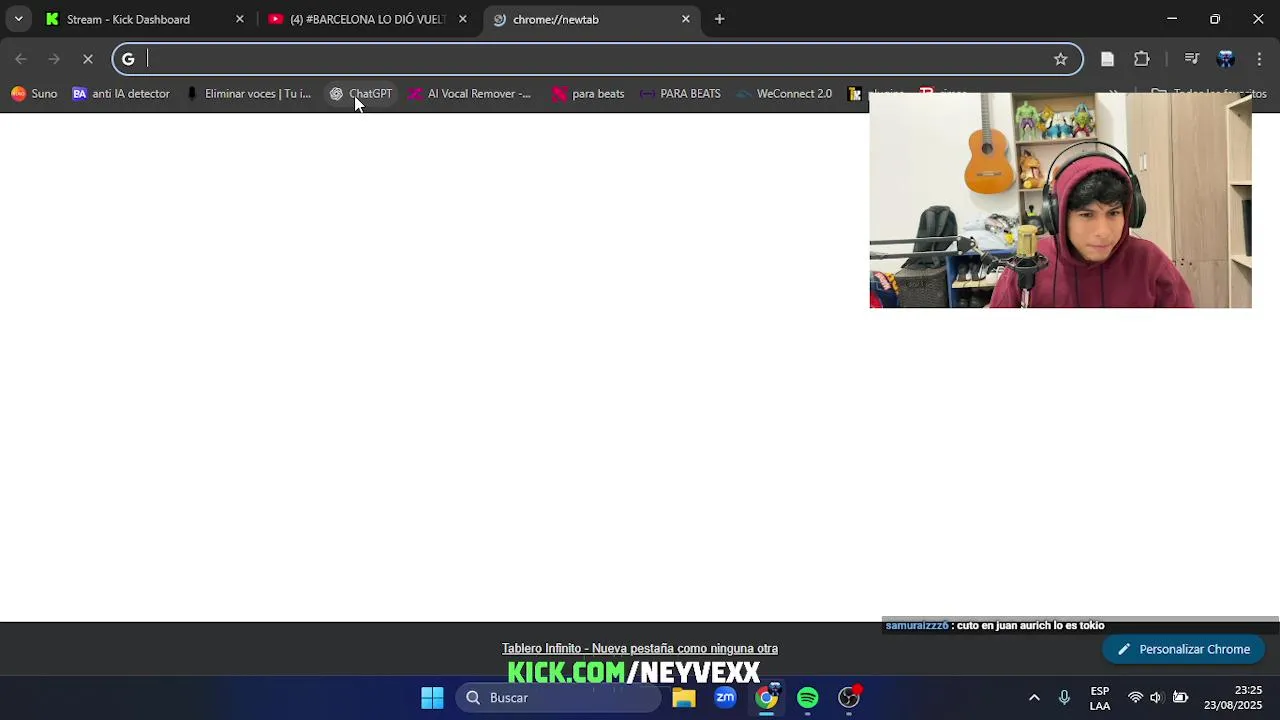Bookmark this tab with the star icon
1280x720 pixels.
(1060, 59)
